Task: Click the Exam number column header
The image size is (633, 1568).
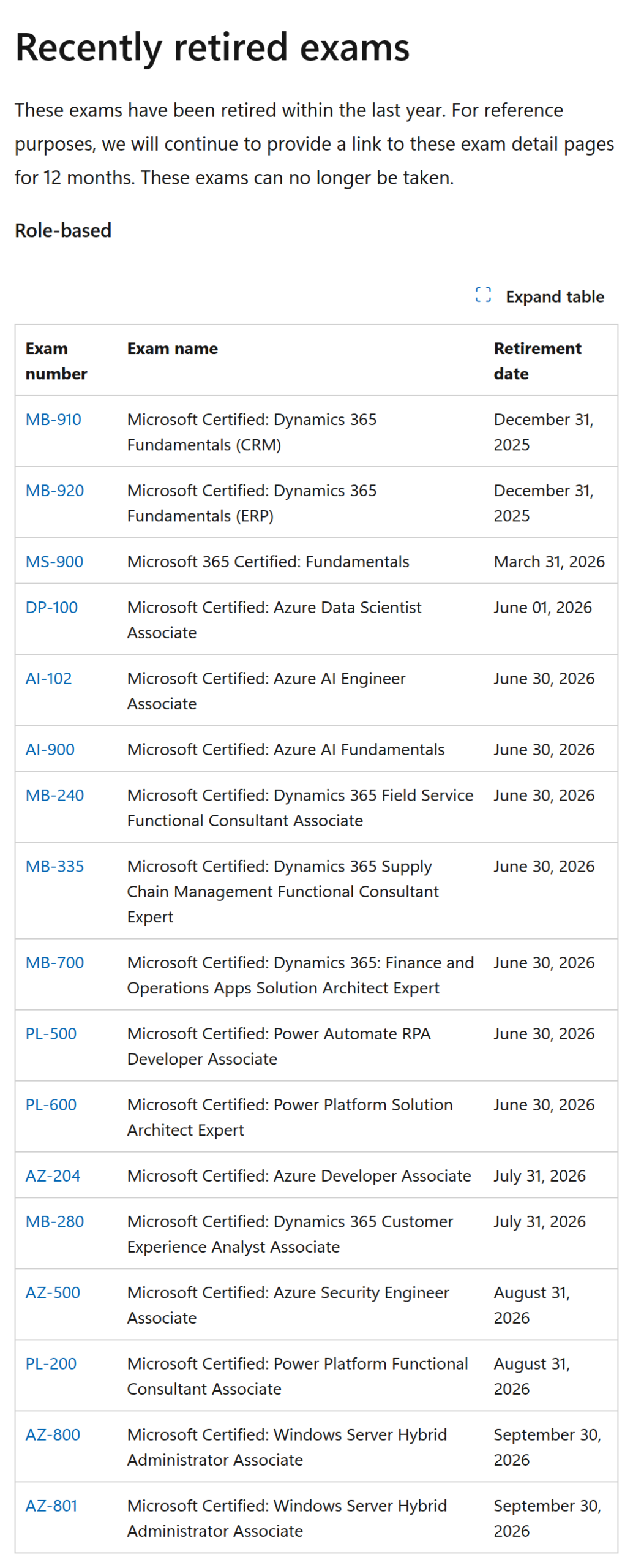Action: coord(56,361)
